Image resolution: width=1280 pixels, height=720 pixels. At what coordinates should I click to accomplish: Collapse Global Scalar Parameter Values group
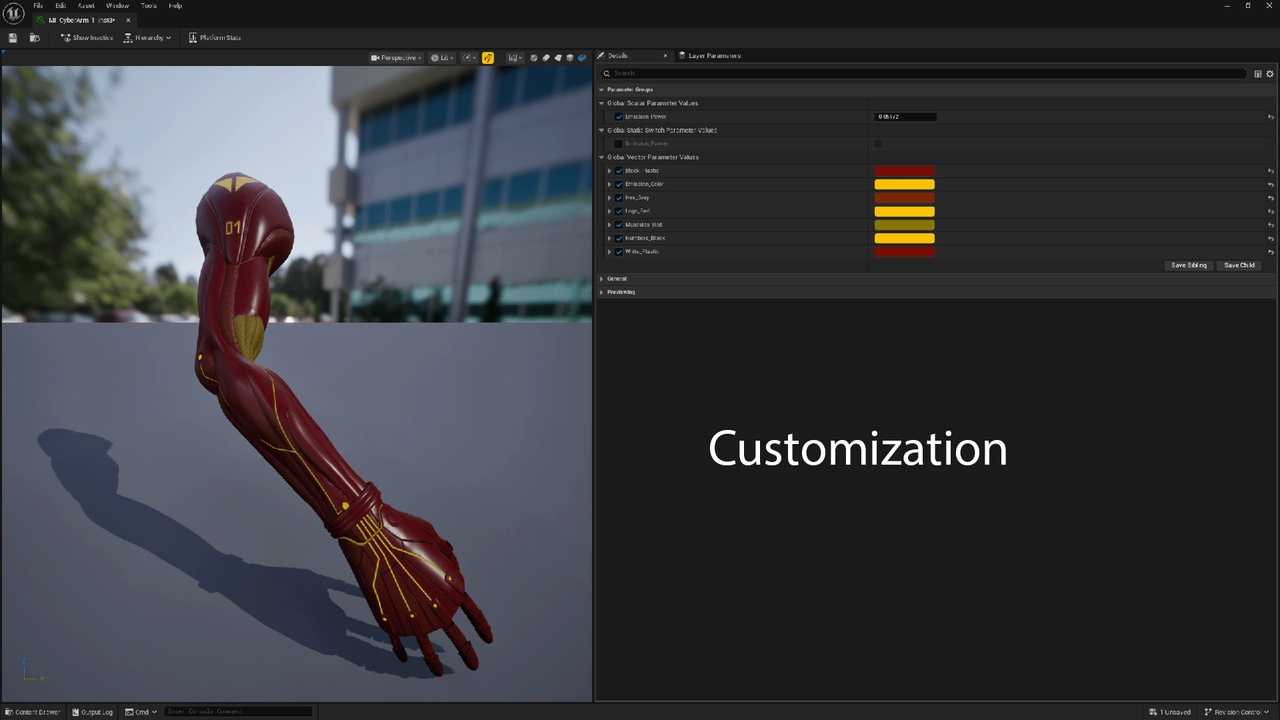(x=602, y=103)
